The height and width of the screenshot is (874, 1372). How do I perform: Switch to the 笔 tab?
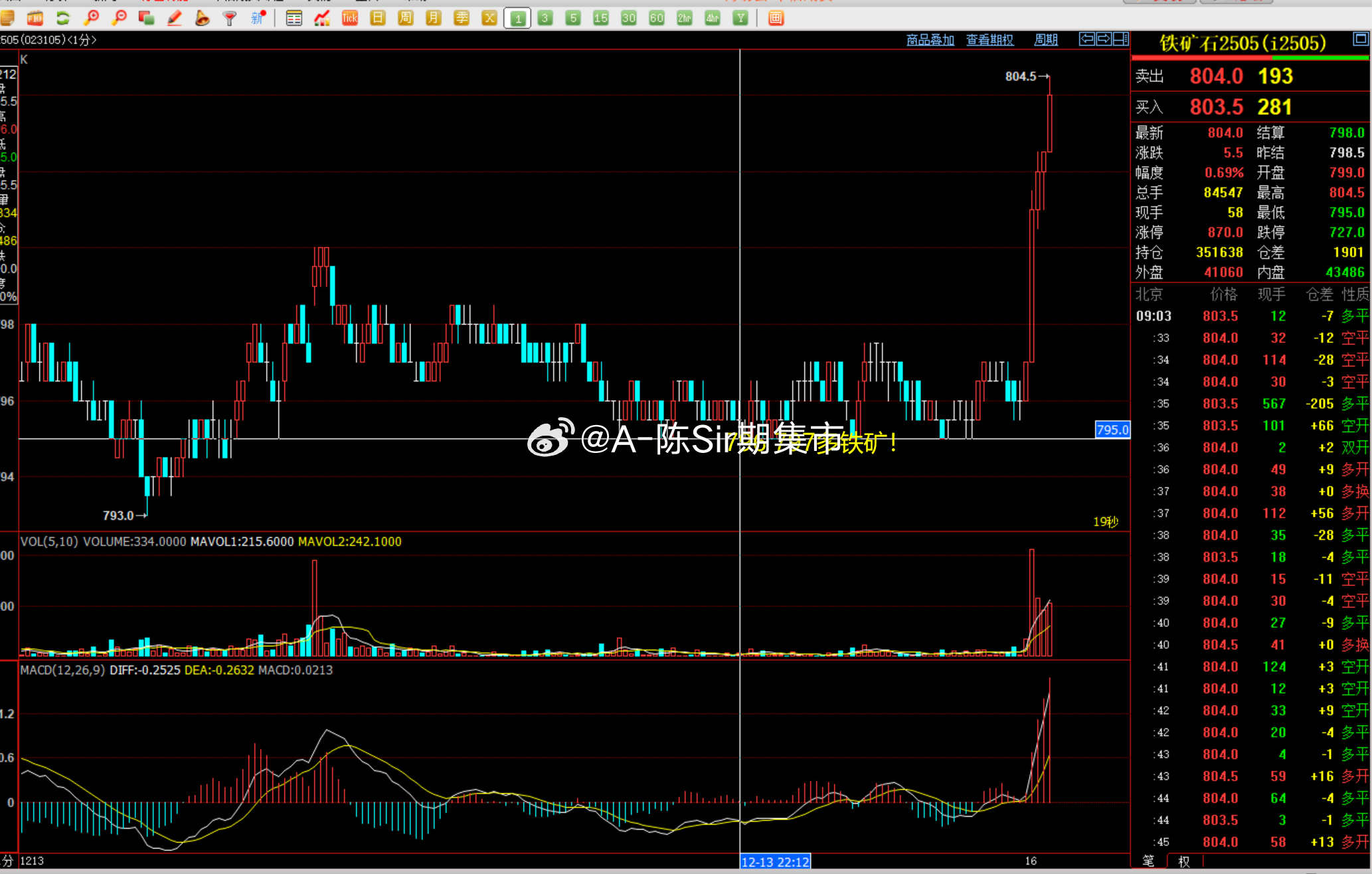tap(1148, 861)
